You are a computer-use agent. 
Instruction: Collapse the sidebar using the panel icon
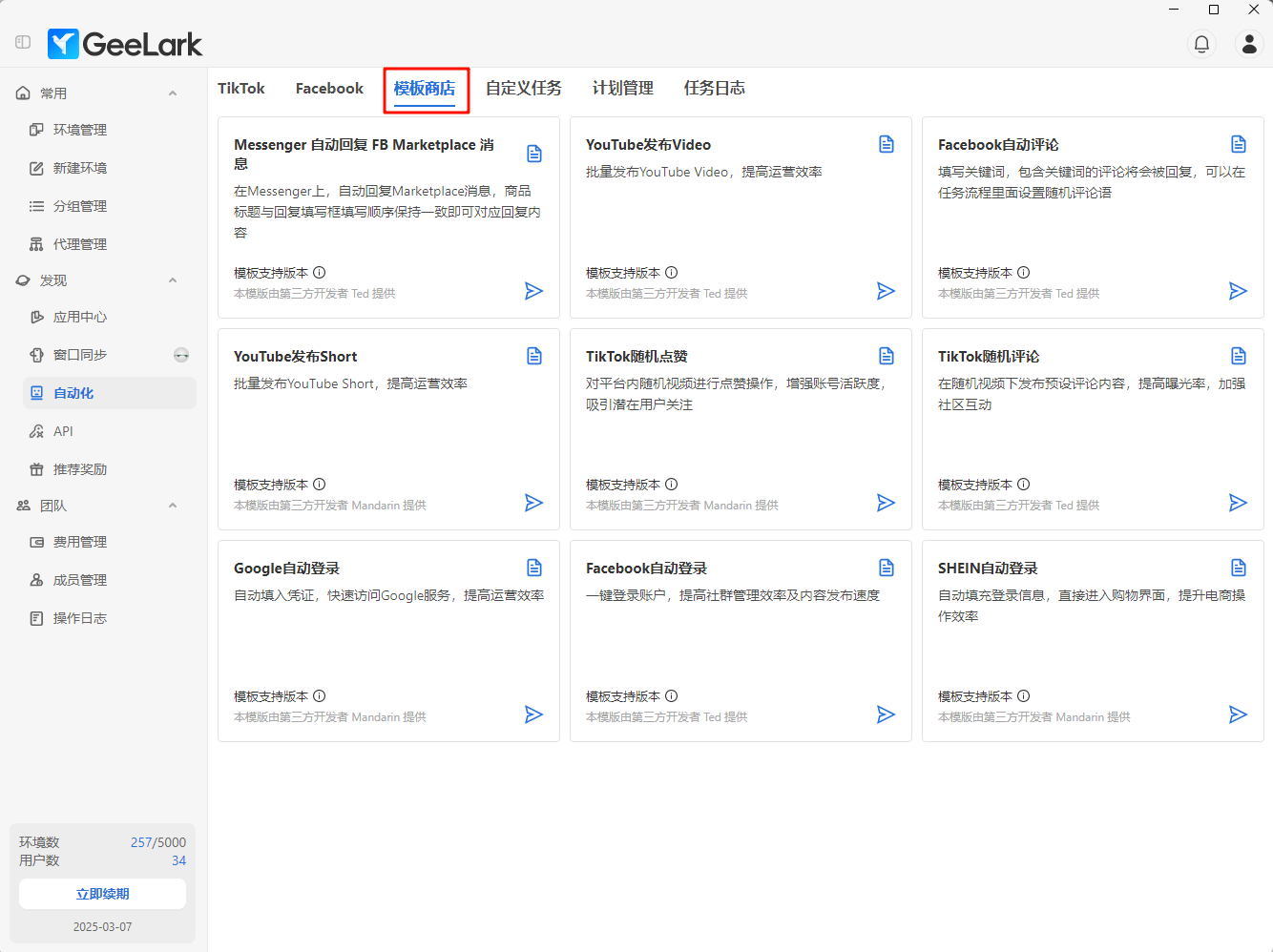click(23, 42)
